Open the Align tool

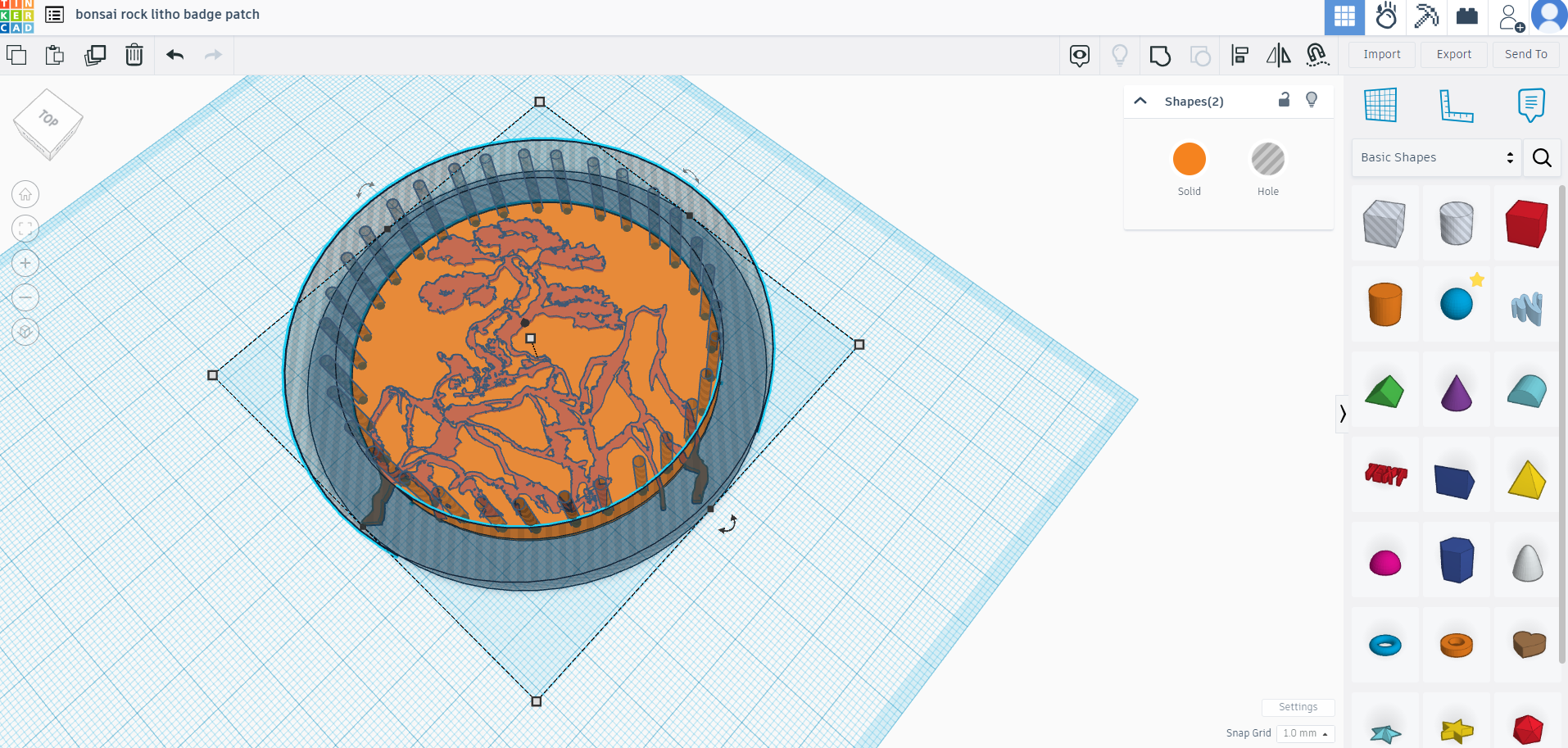[x=1240, y=55]
